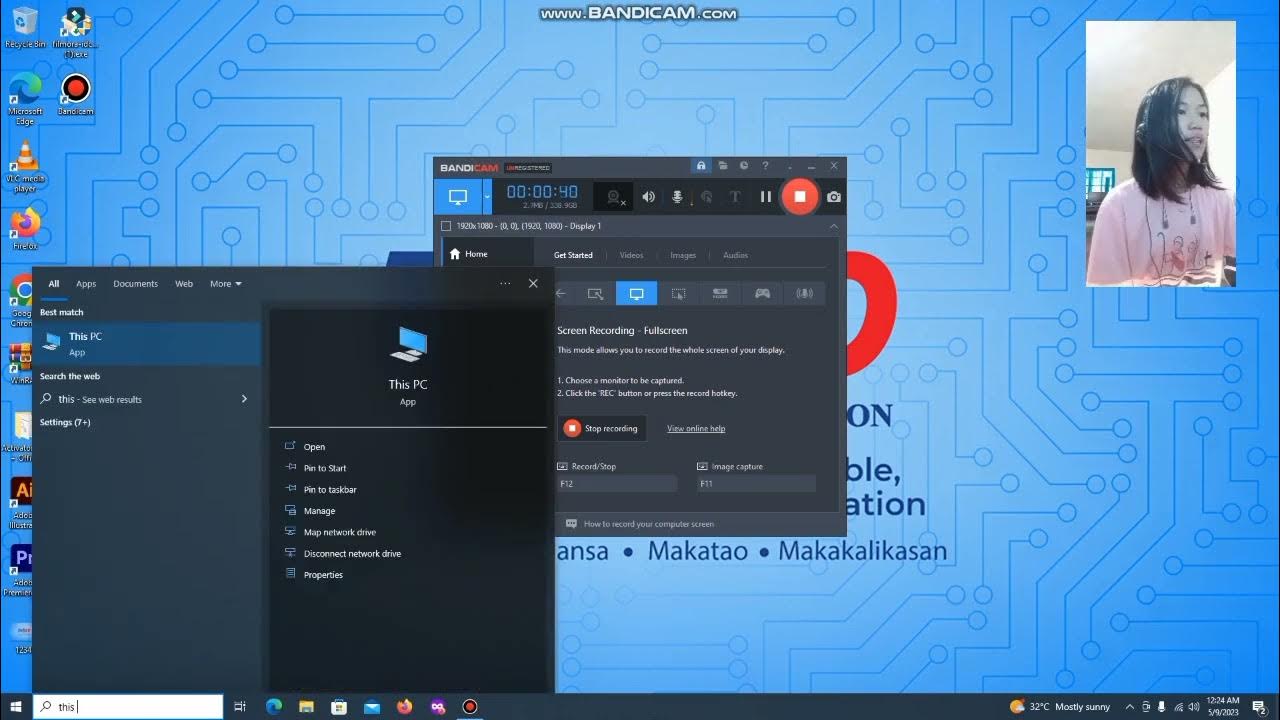Open the View online help link
Image resolution: width=1280 pixels, height=720 pixels.
point(696,429)
